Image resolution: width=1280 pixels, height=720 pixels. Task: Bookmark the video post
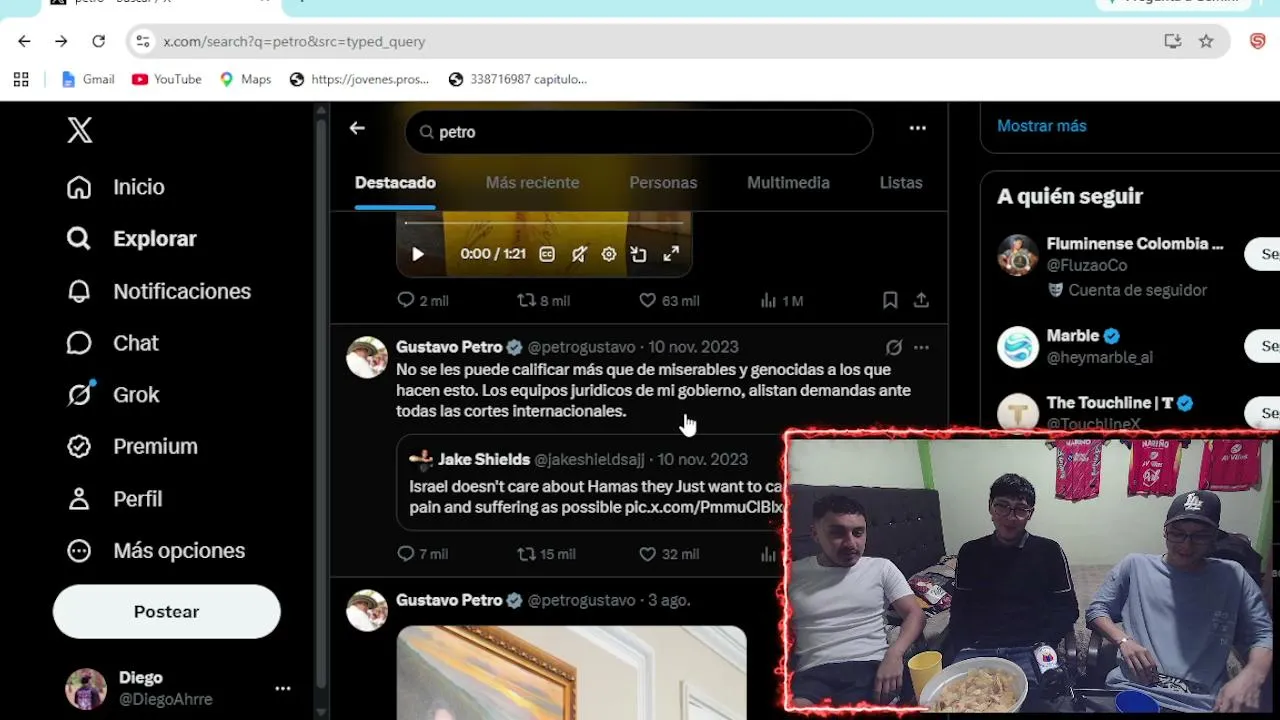(890, 300)
